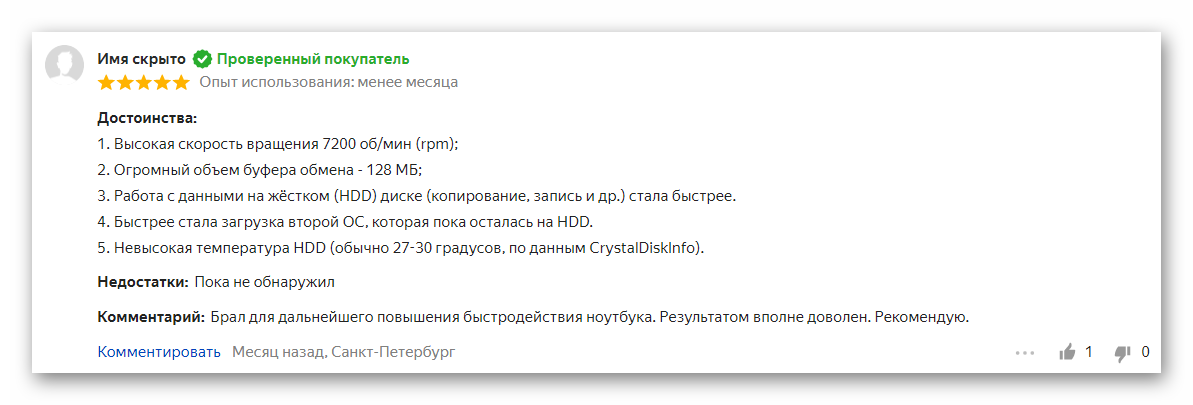Click the second rating star
1193x405 pixels.
point(125,82)
